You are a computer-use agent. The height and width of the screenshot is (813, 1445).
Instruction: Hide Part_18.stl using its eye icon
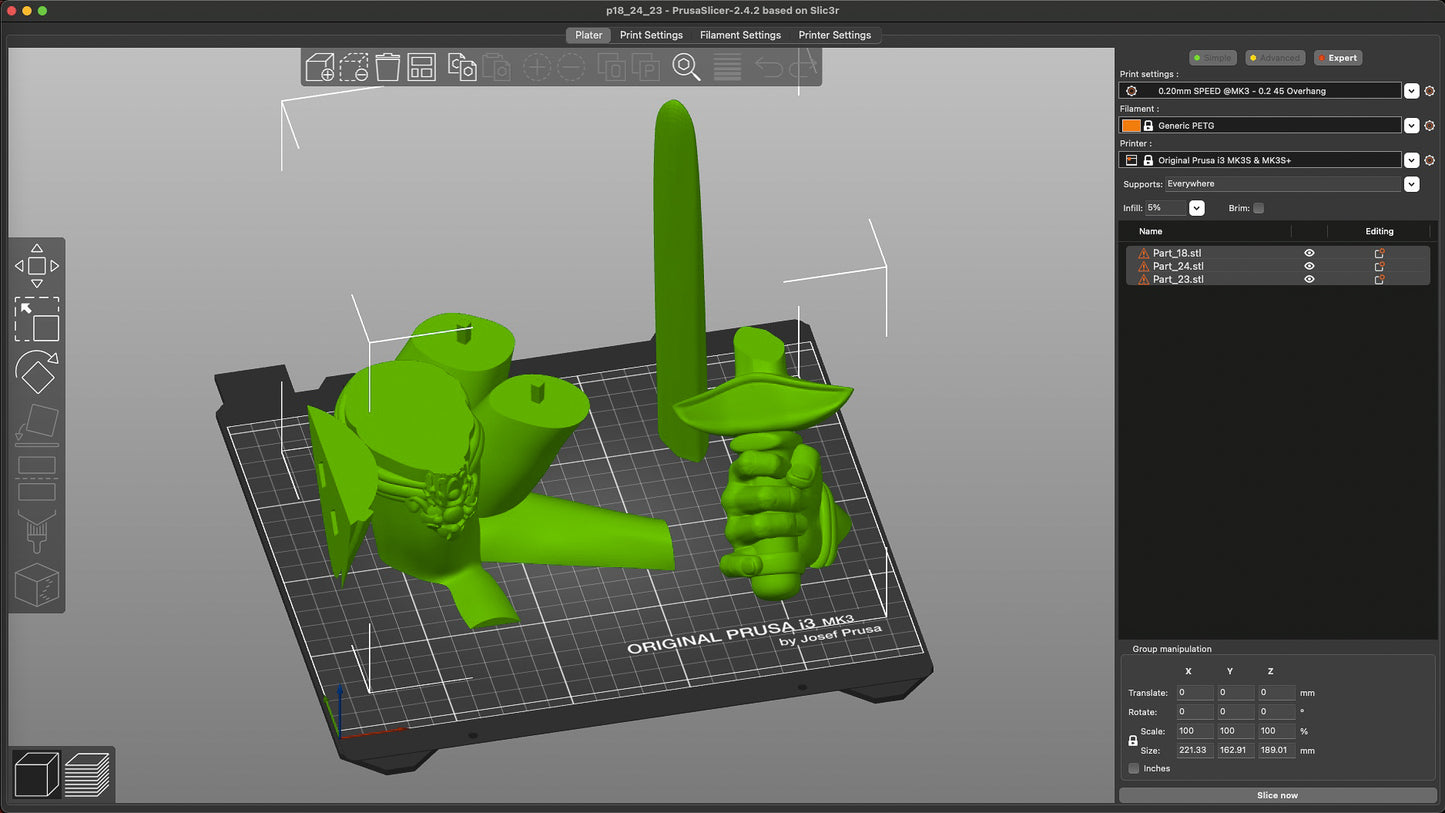pos(1309,253)
